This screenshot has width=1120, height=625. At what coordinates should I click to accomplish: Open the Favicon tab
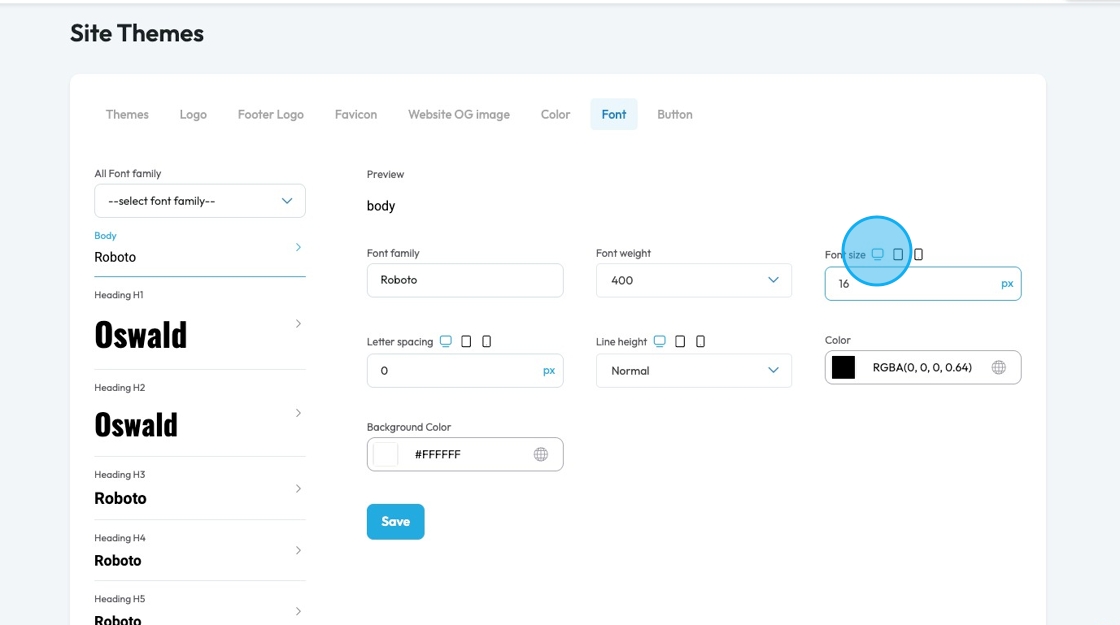(x=356, y=114)
